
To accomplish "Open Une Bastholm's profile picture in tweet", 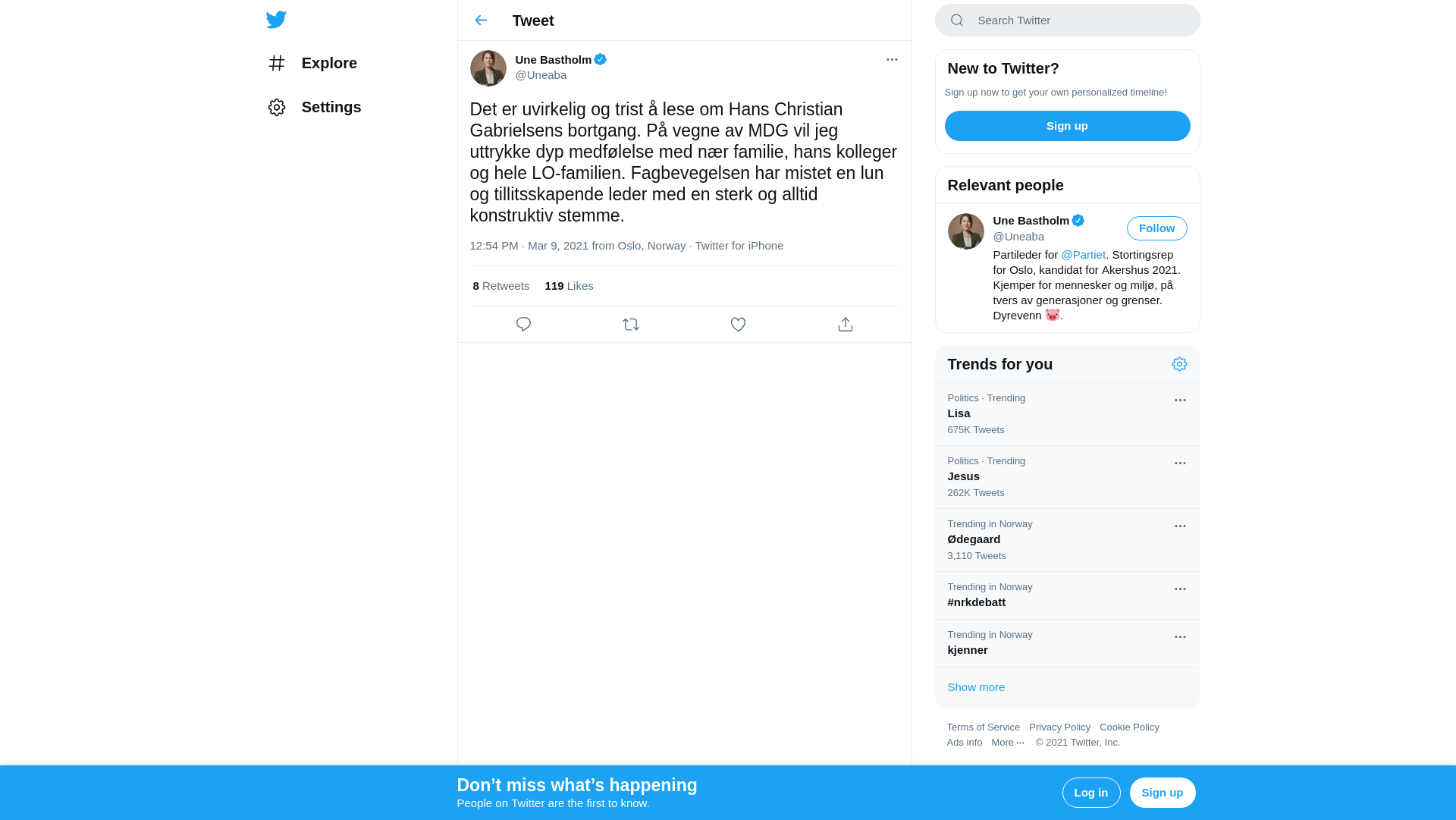I will pyautogui.click(x=488, y=68).
